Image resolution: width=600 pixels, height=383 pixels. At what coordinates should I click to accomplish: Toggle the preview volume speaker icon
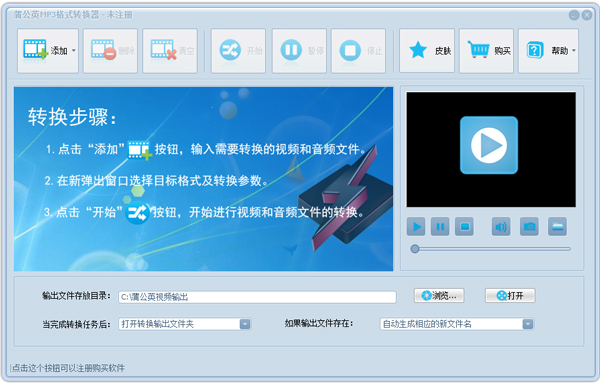[x=501, y=227]
